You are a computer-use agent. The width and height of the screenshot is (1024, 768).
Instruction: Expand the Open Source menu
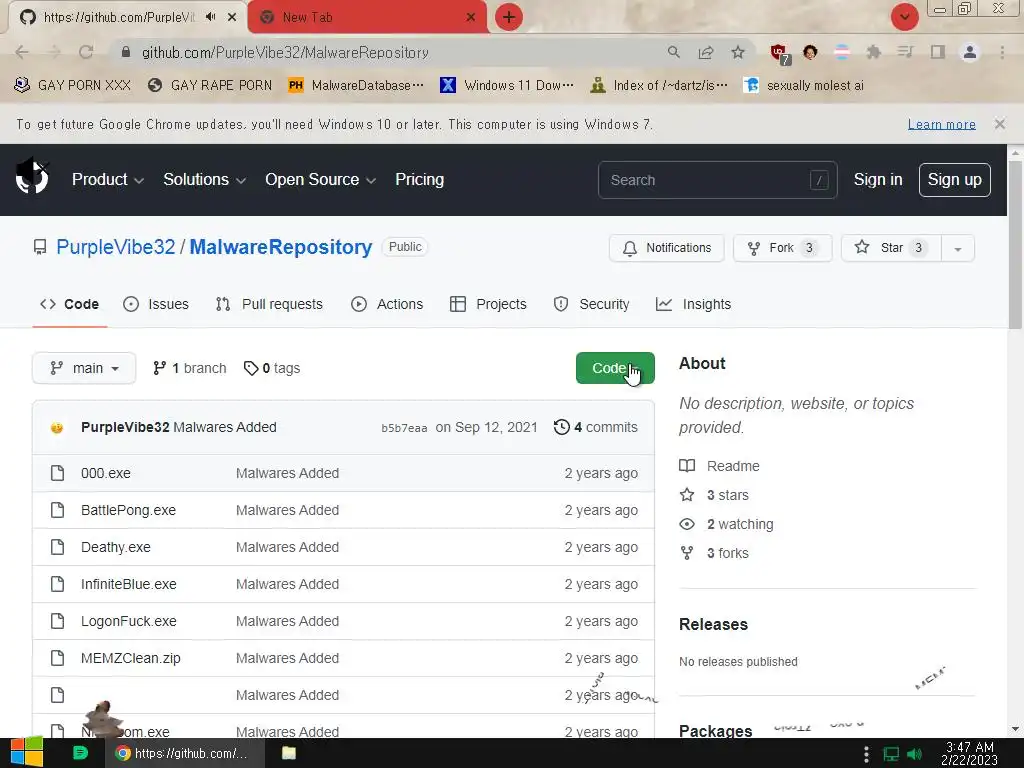point(320,180)
